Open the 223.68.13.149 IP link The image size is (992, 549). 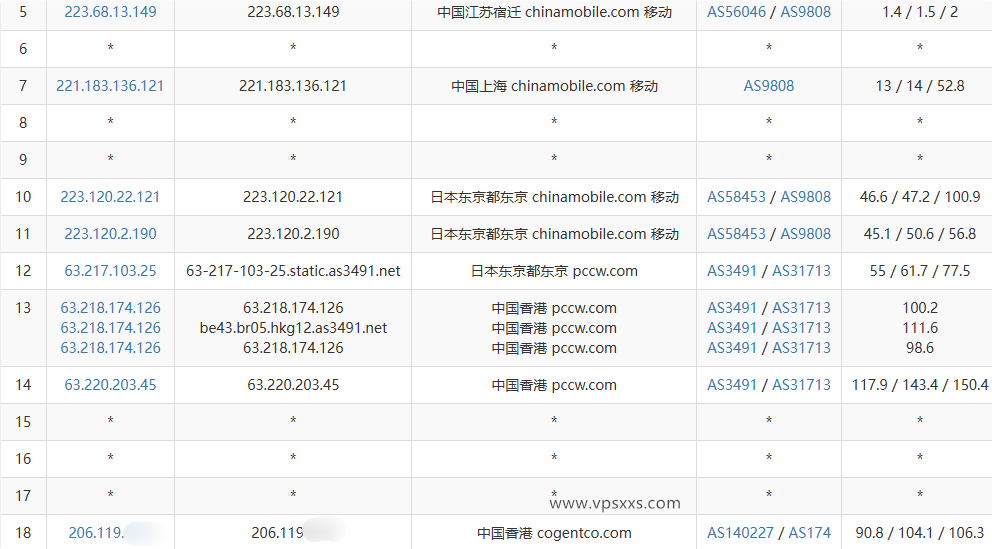click(110, 12)
